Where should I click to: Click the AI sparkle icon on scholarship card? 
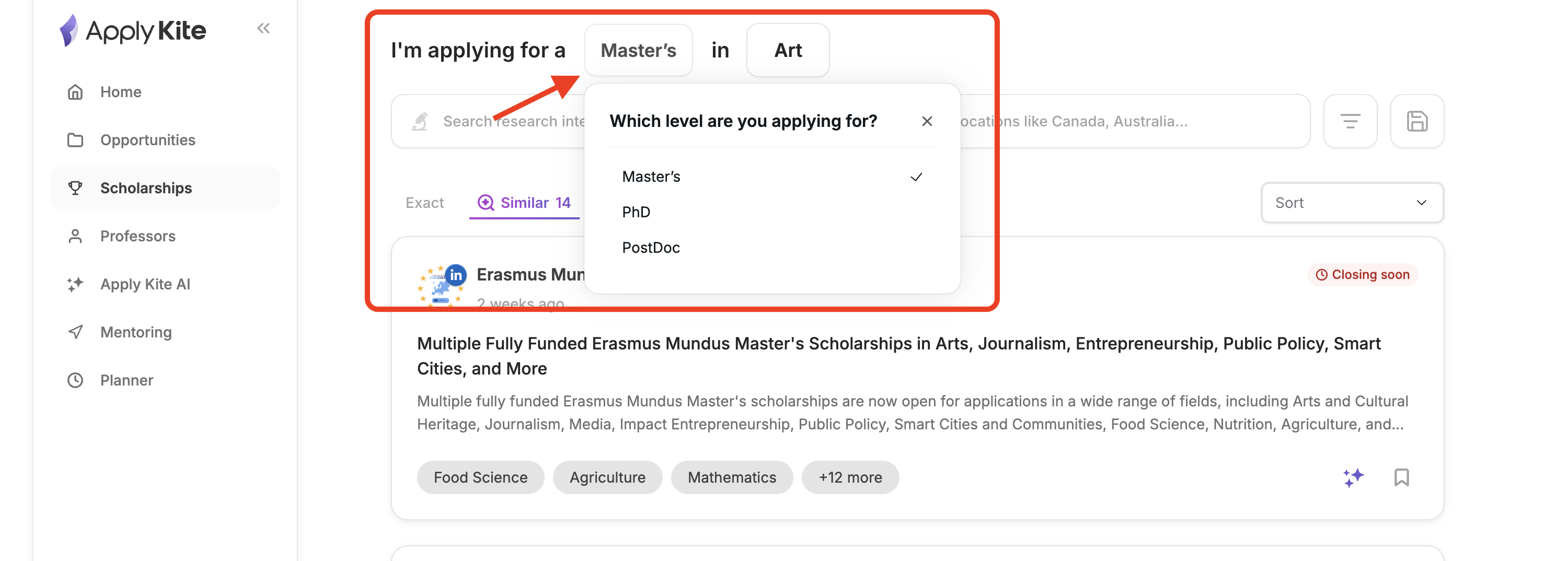click(x=1353, y=477)
